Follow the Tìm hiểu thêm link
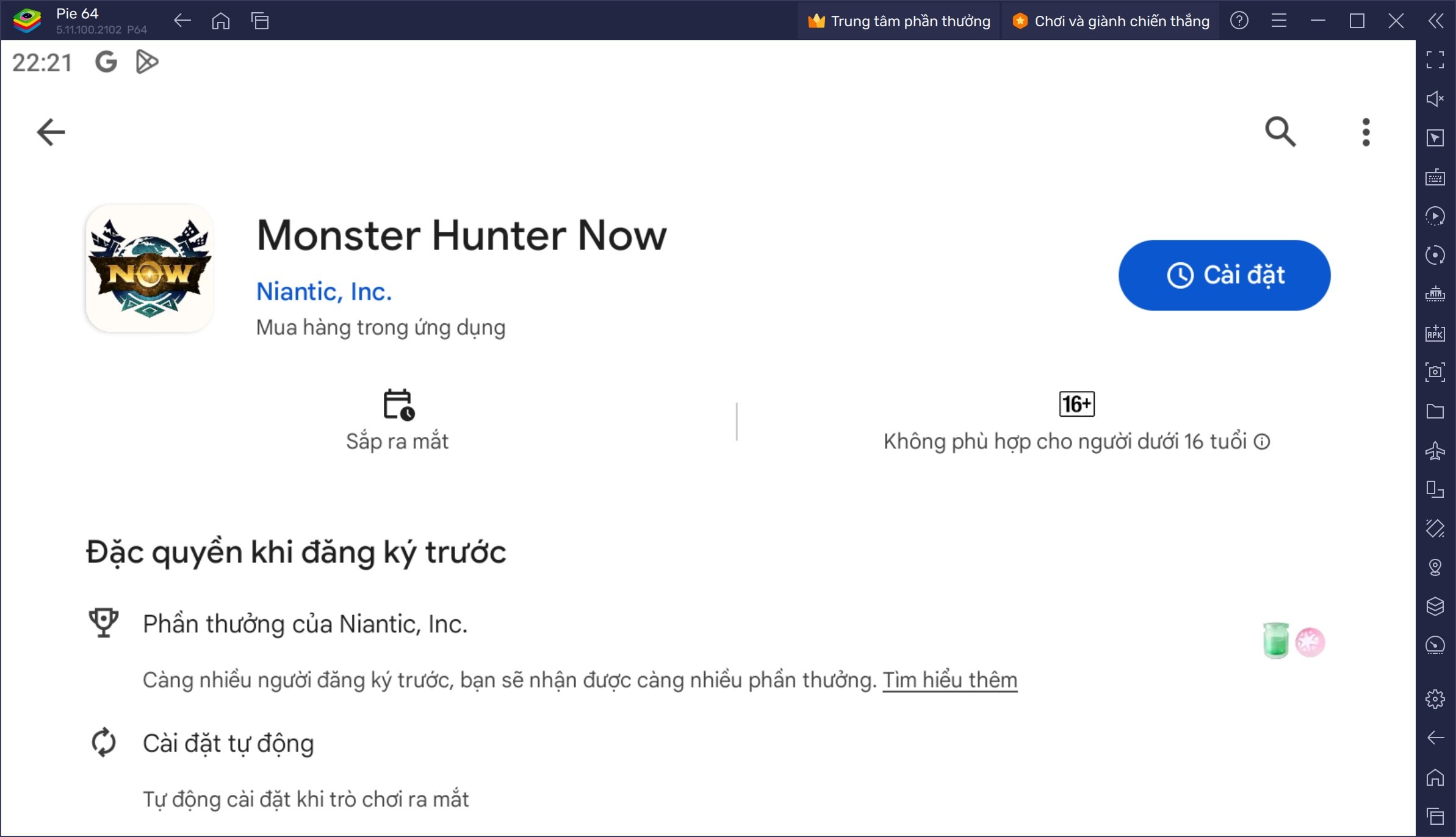 [950, 680]
